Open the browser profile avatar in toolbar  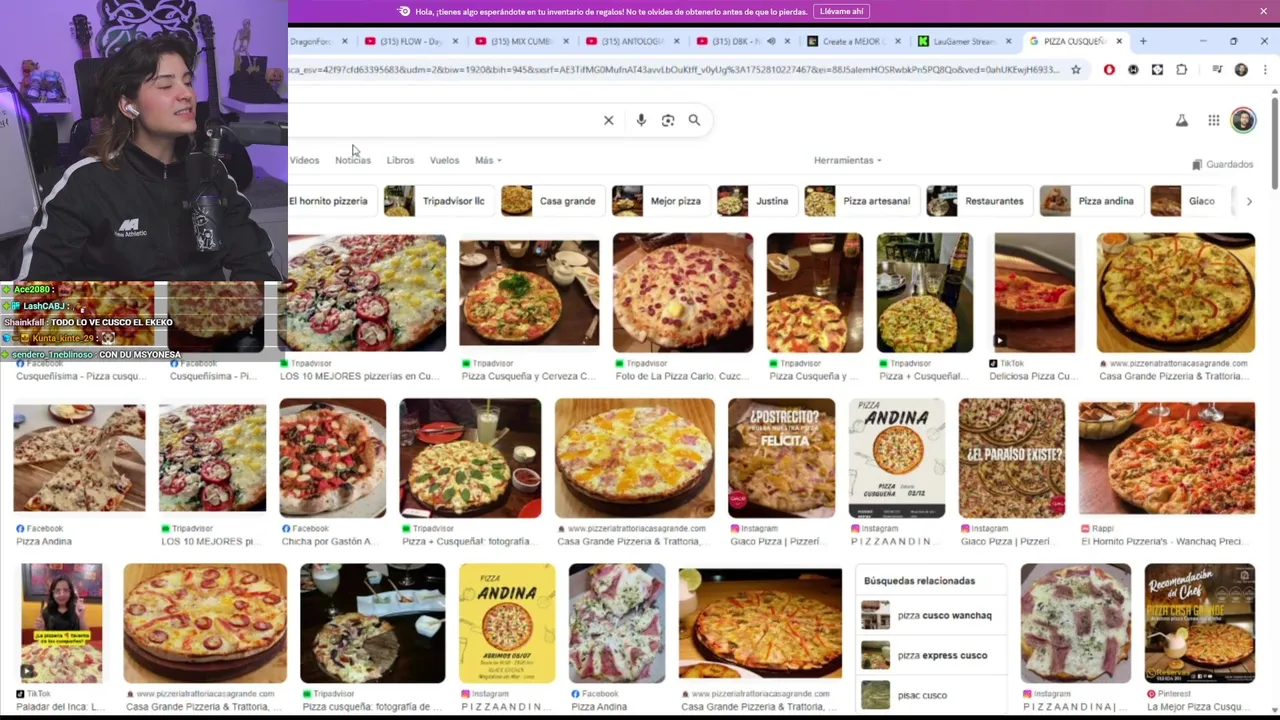[1241, 70]
